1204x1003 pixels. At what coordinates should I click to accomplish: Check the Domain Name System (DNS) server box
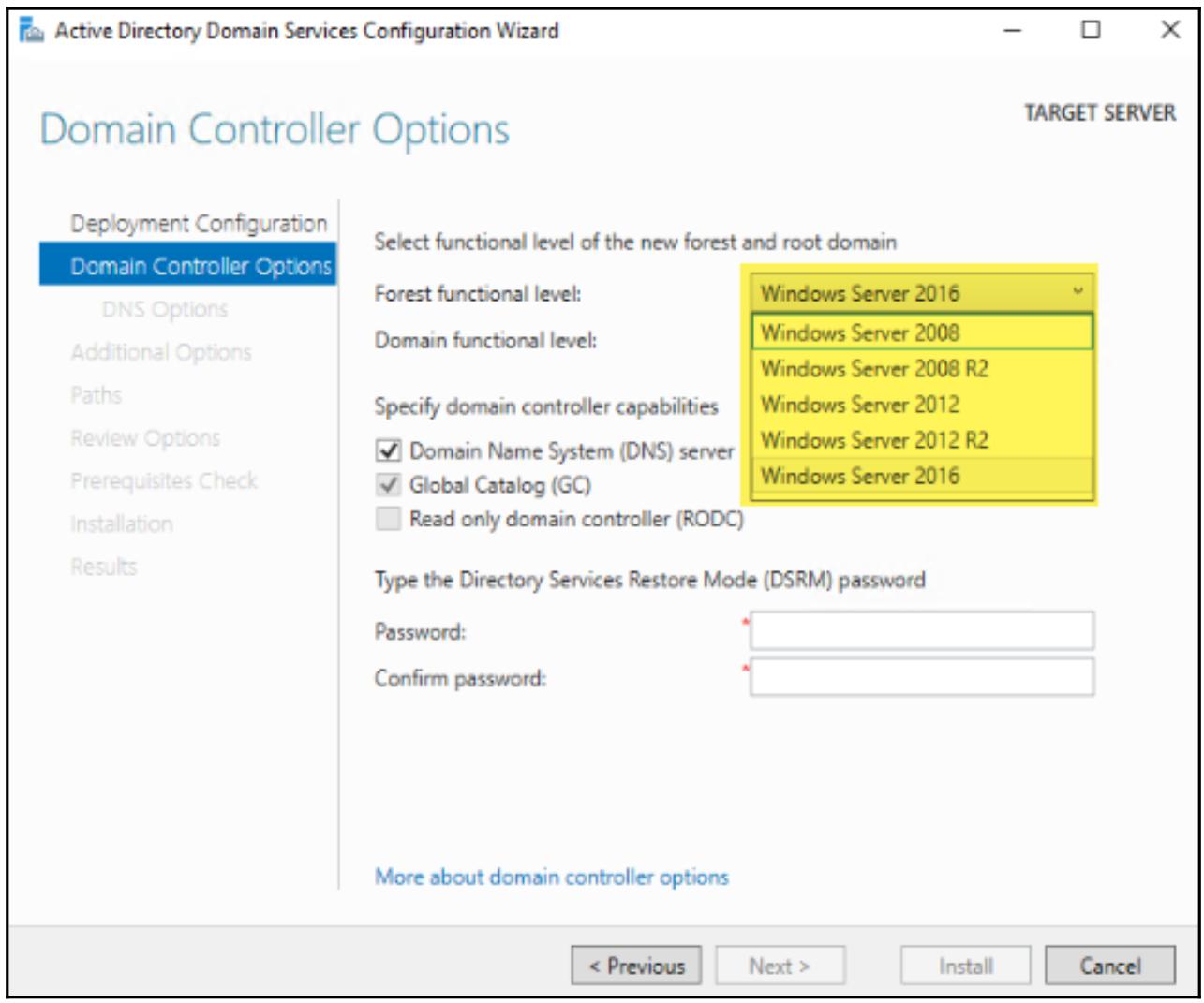pyautogui.click(x=388, y=450)
